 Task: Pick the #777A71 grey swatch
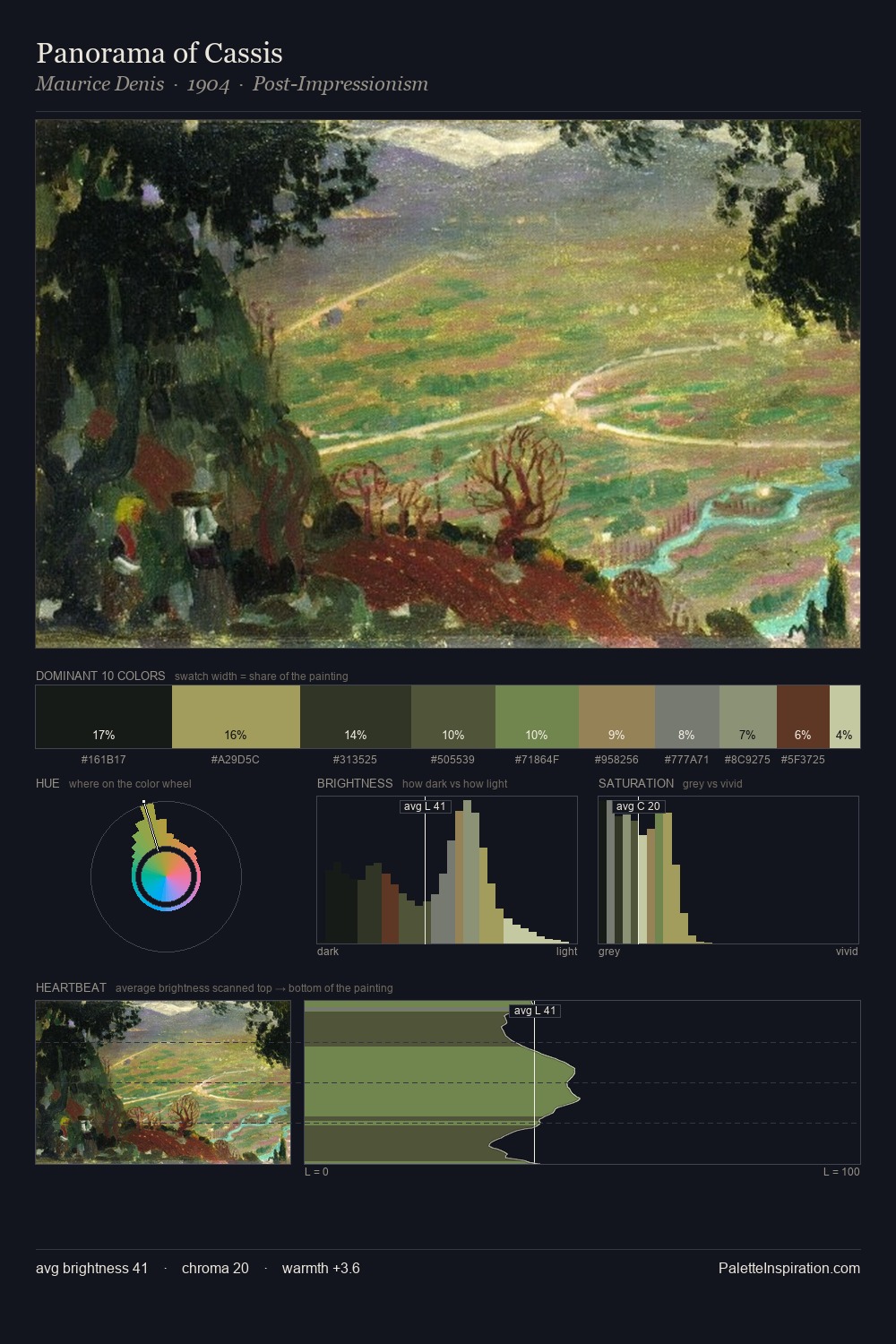pos(687,717)
